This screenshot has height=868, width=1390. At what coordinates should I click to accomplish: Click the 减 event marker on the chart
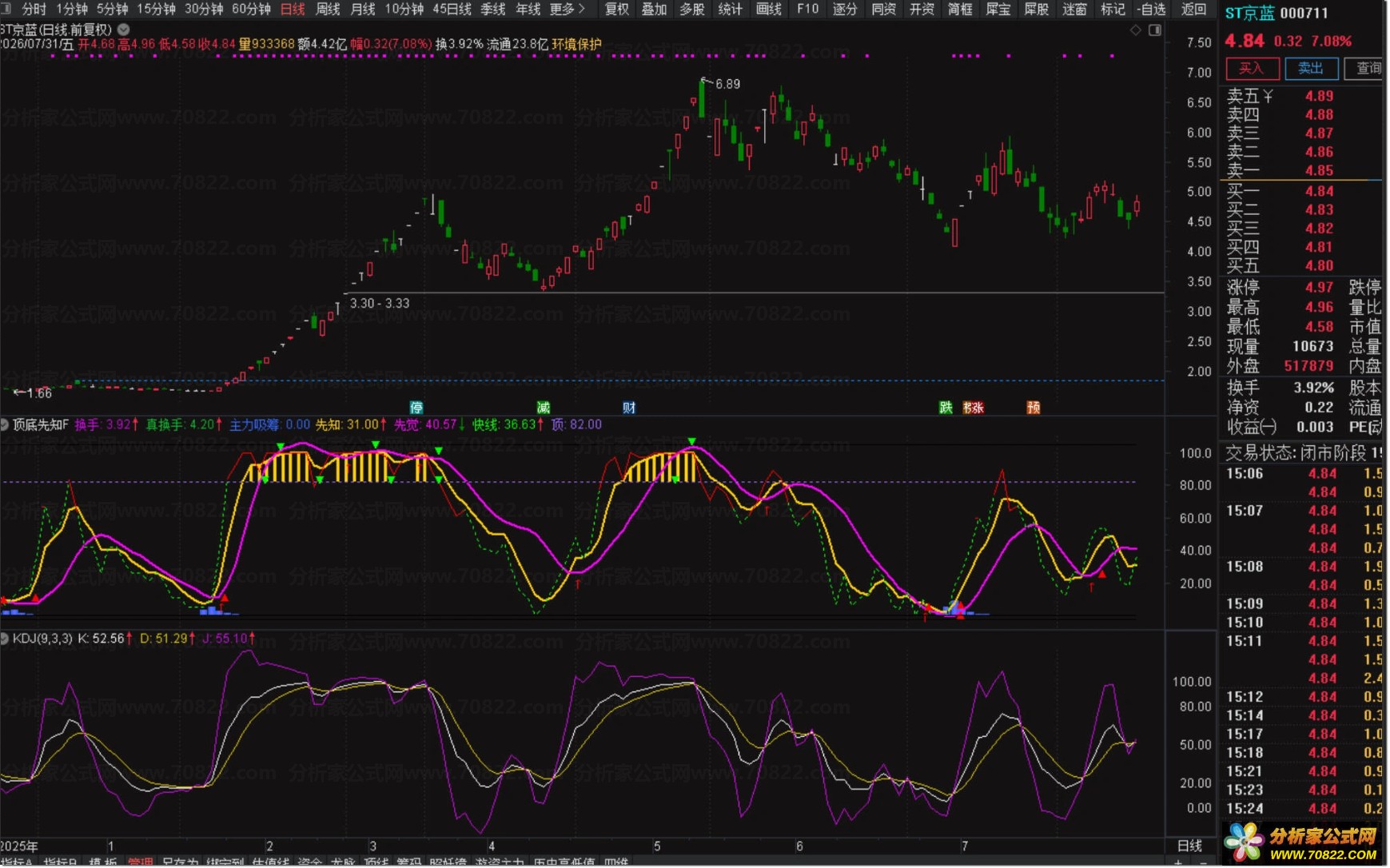(x=544, y=408)
